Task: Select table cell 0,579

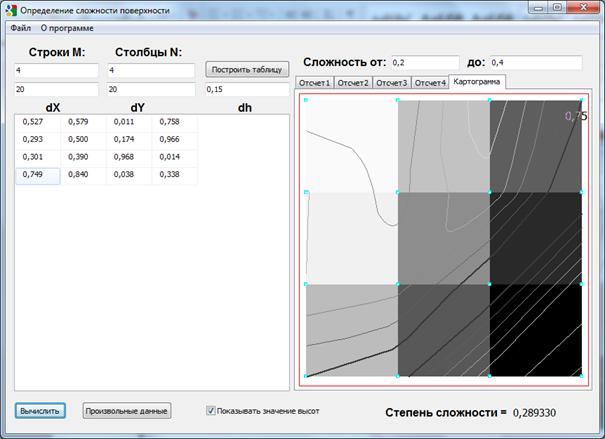Action: pos(83,122)
